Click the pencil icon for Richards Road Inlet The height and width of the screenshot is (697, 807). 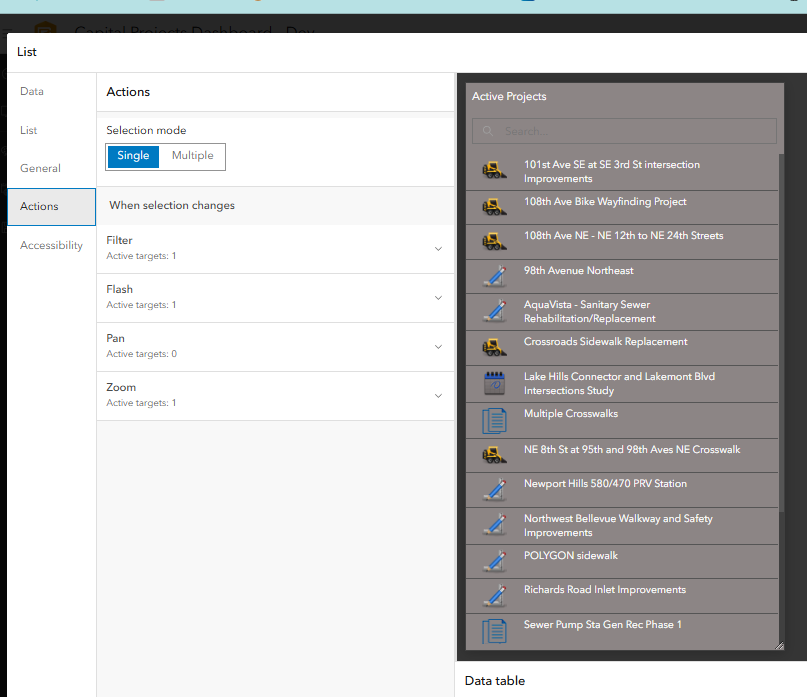(495, 596)
